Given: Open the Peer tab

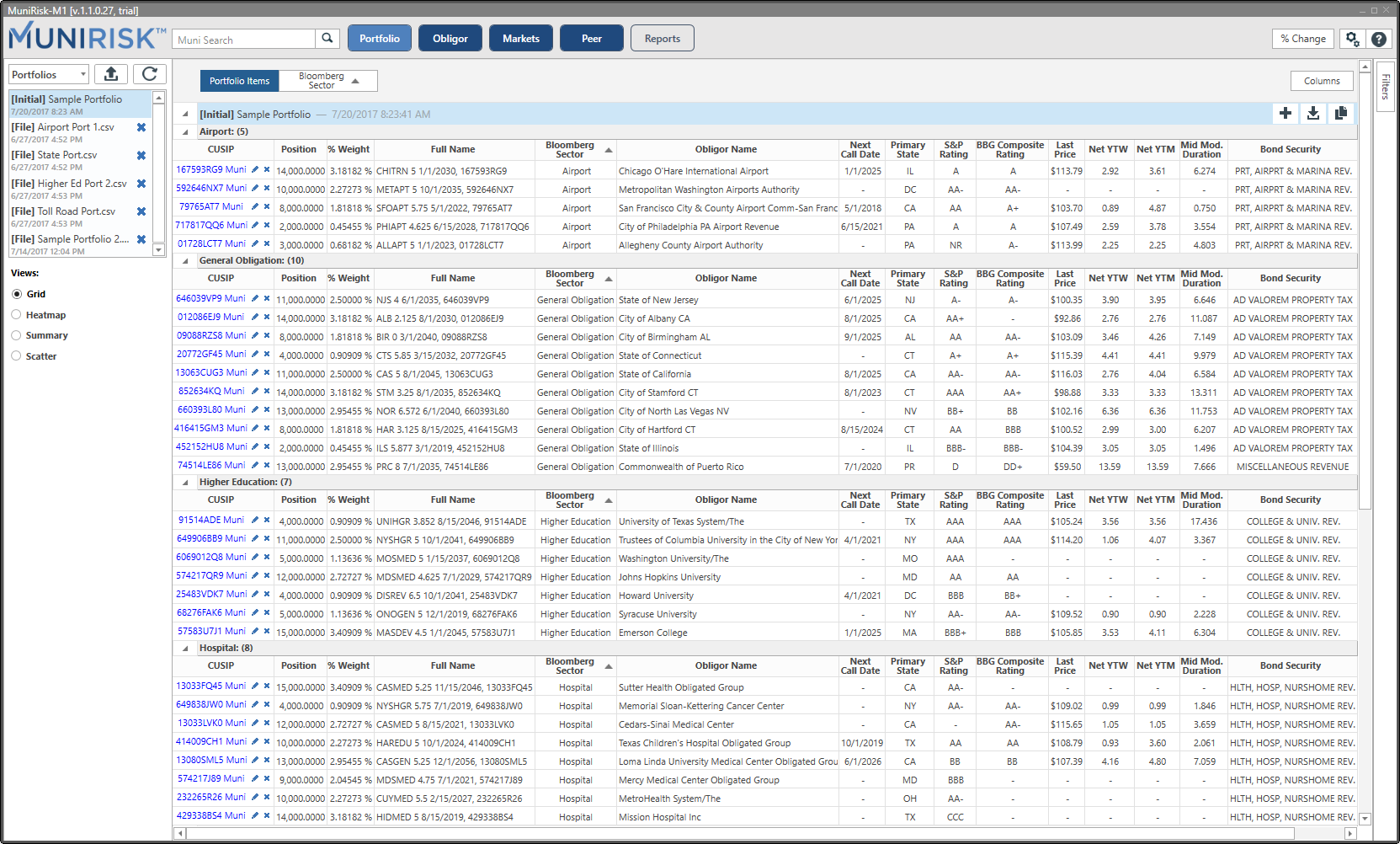Looking at the screenshot, I should 592,39.
